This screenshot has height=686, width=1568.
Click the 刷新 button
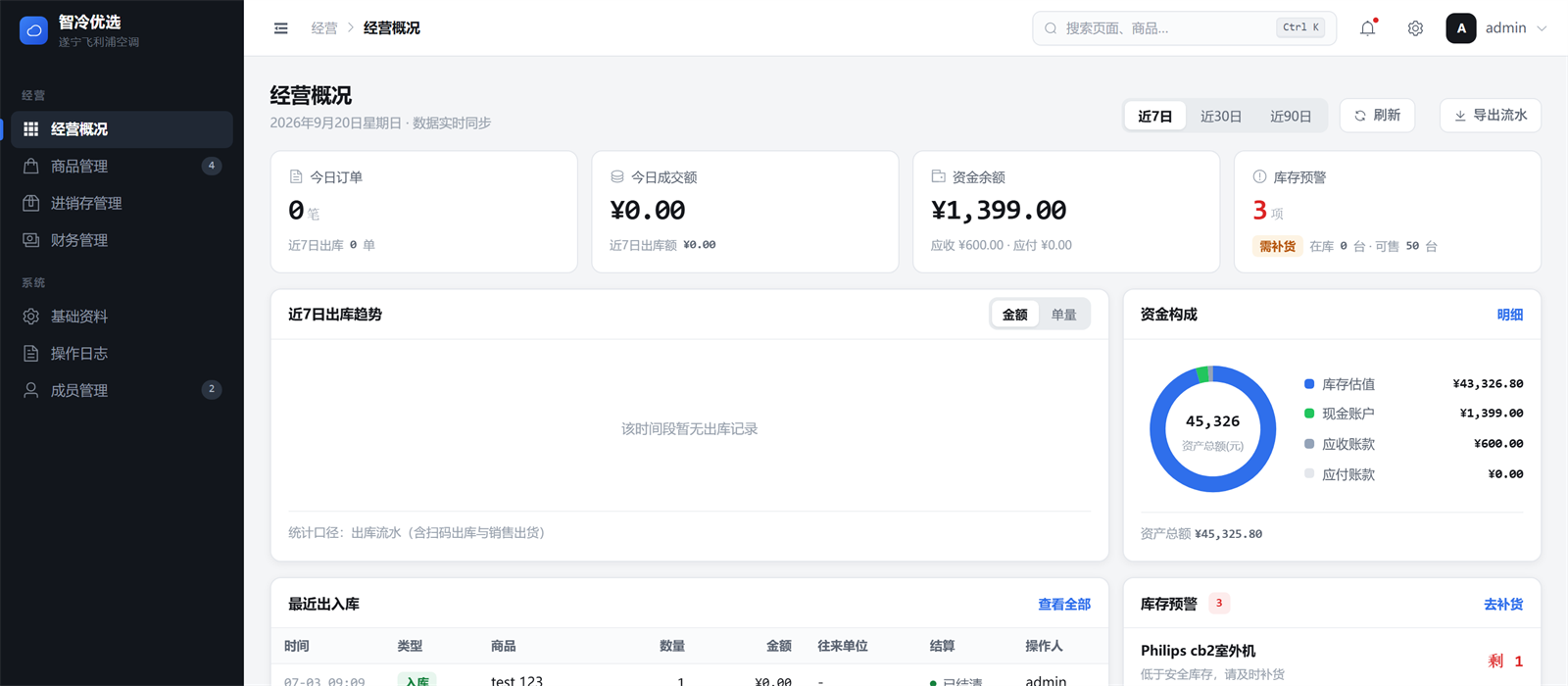[x=1377, y=116]
